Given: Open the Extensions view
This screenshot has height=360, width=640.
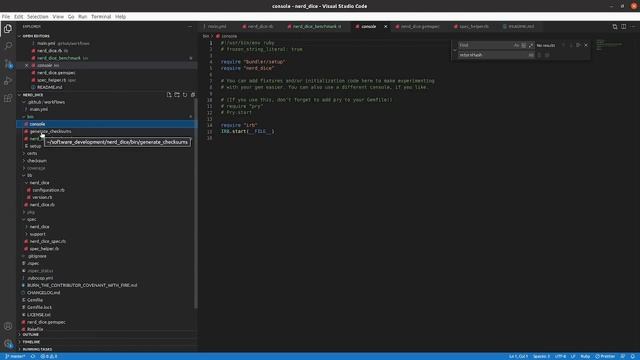Looking at the screenshot, I should click(8, 98).
